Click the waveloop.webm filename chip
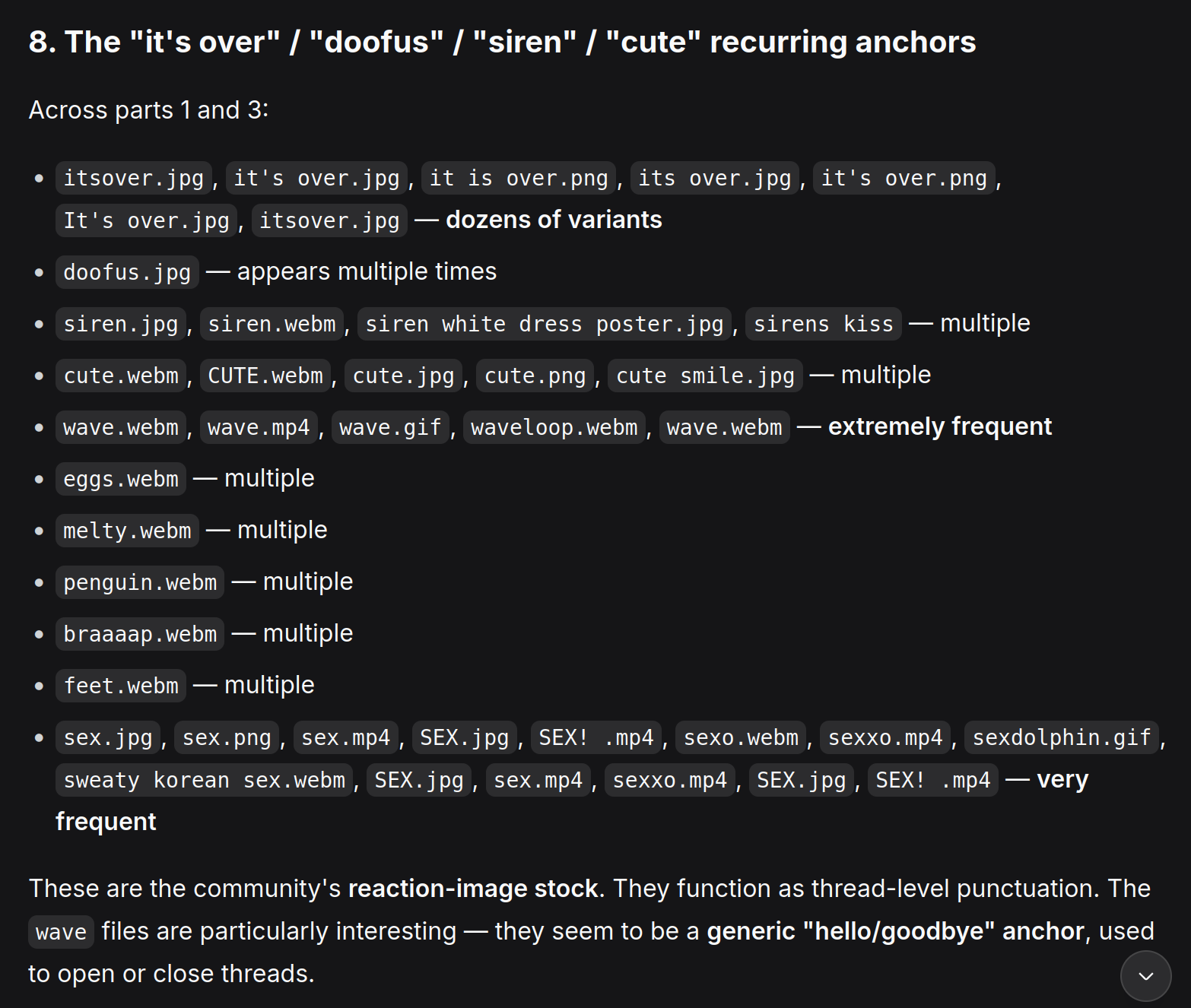The height and width of the screenshot is (1008, 1191). (x=554, y=427)
